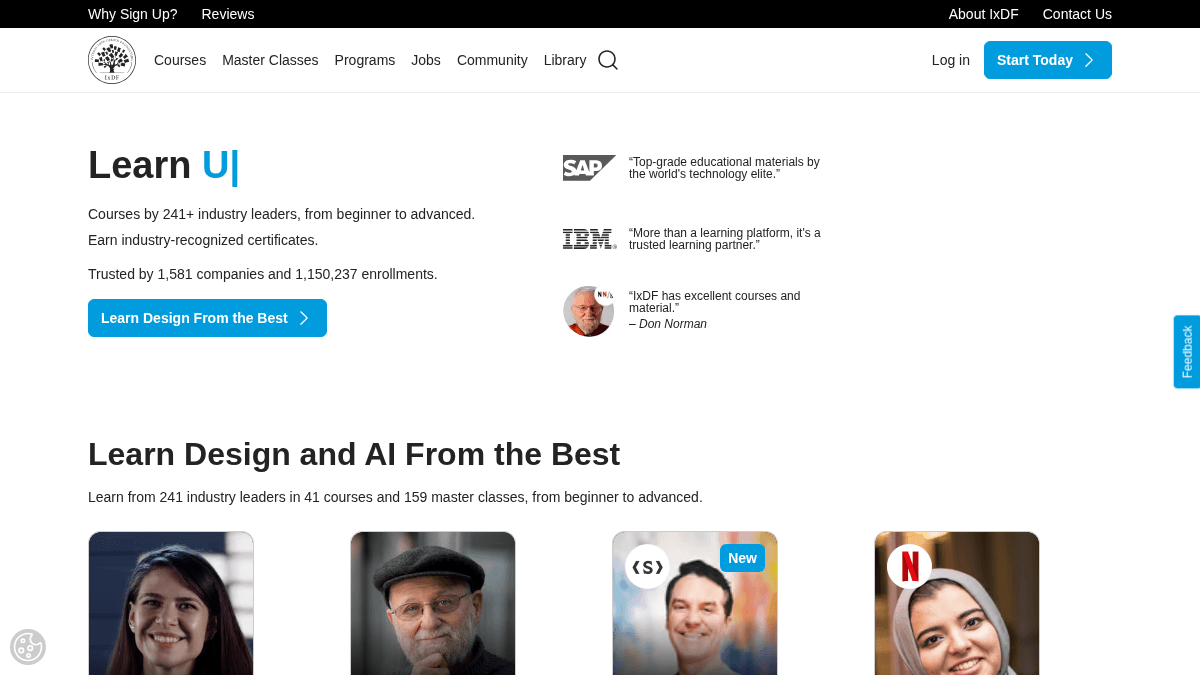Click Don Norman's avatar photo
The width and height of the screenshot is (1200, 675).
coord(589,311)
